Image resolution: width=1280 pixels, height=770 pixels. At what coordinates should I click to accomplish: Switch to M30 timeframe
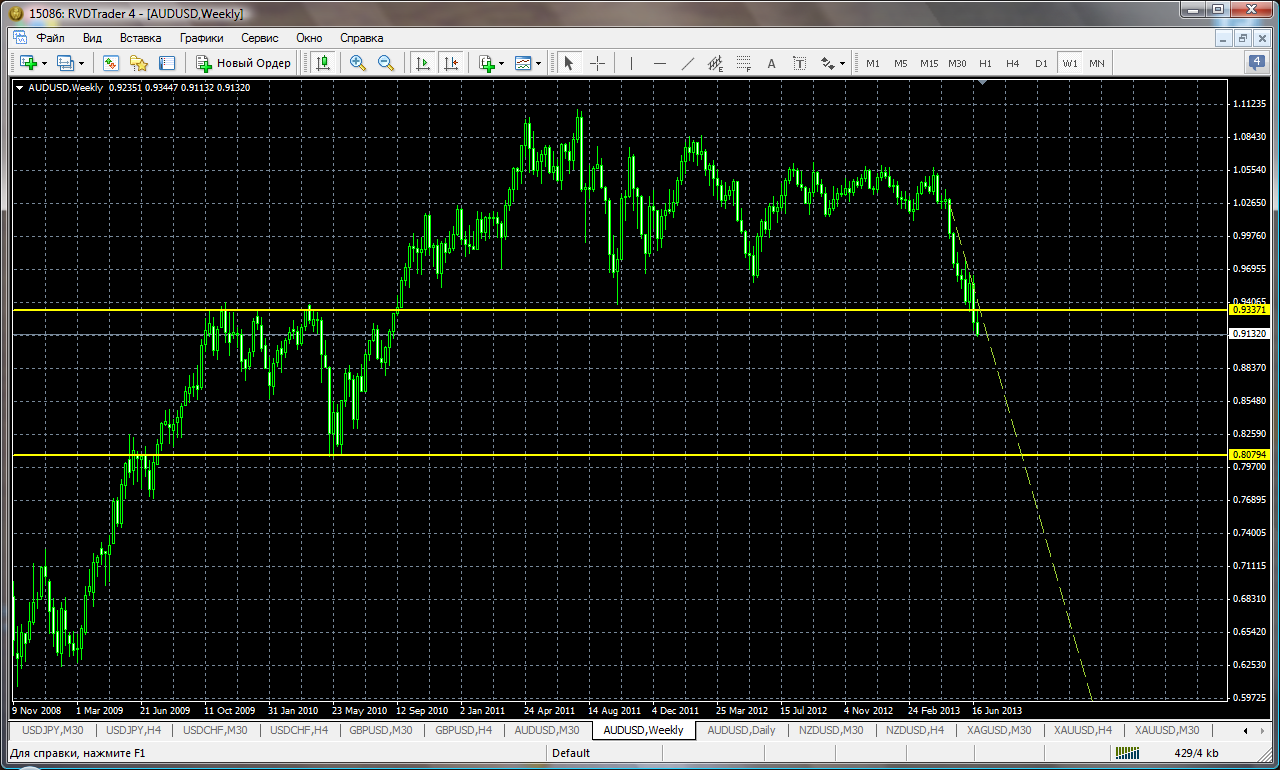coord(957,63)
